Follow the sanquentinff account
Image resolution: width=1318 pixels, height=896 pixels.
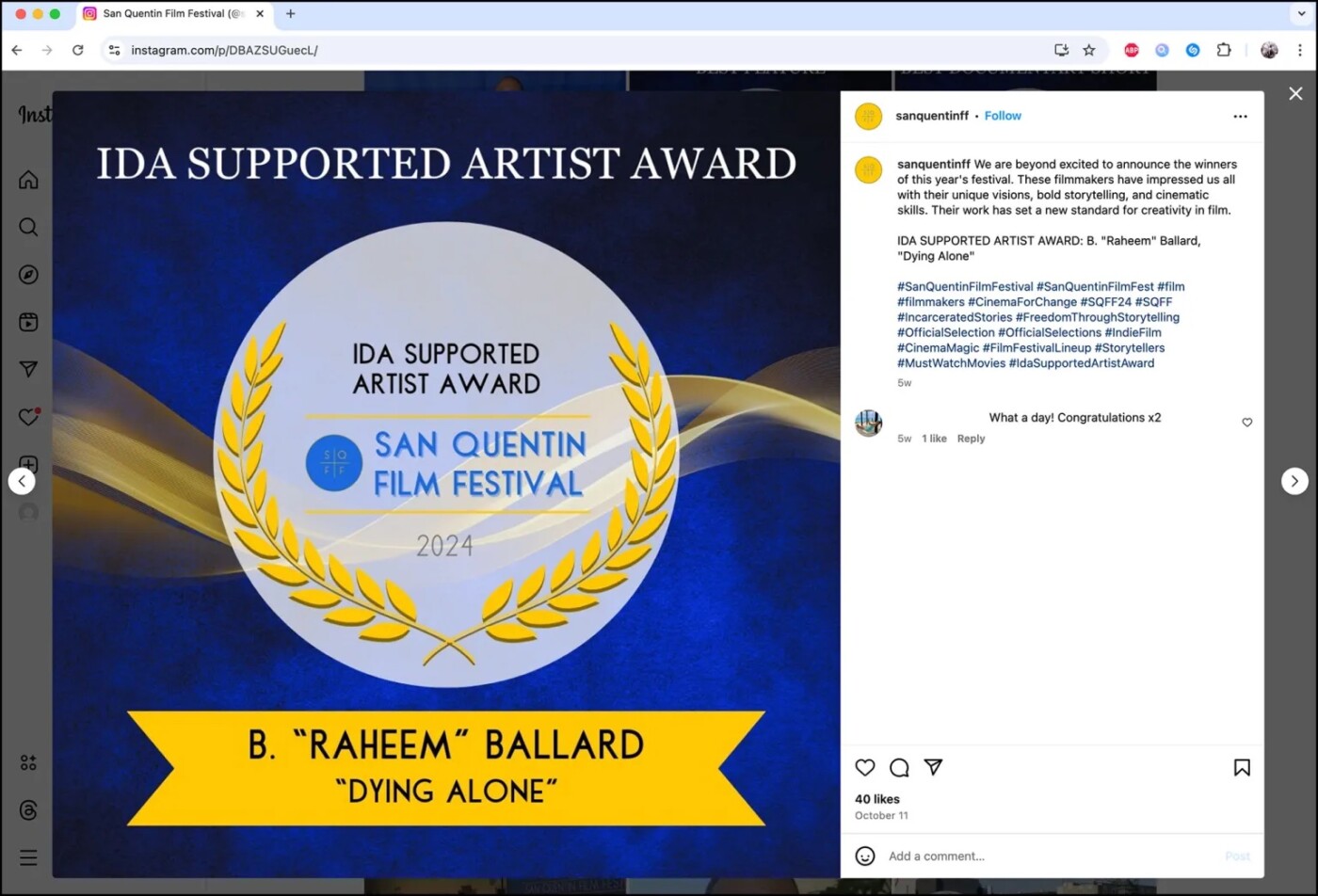click(x=1003, y=116)
